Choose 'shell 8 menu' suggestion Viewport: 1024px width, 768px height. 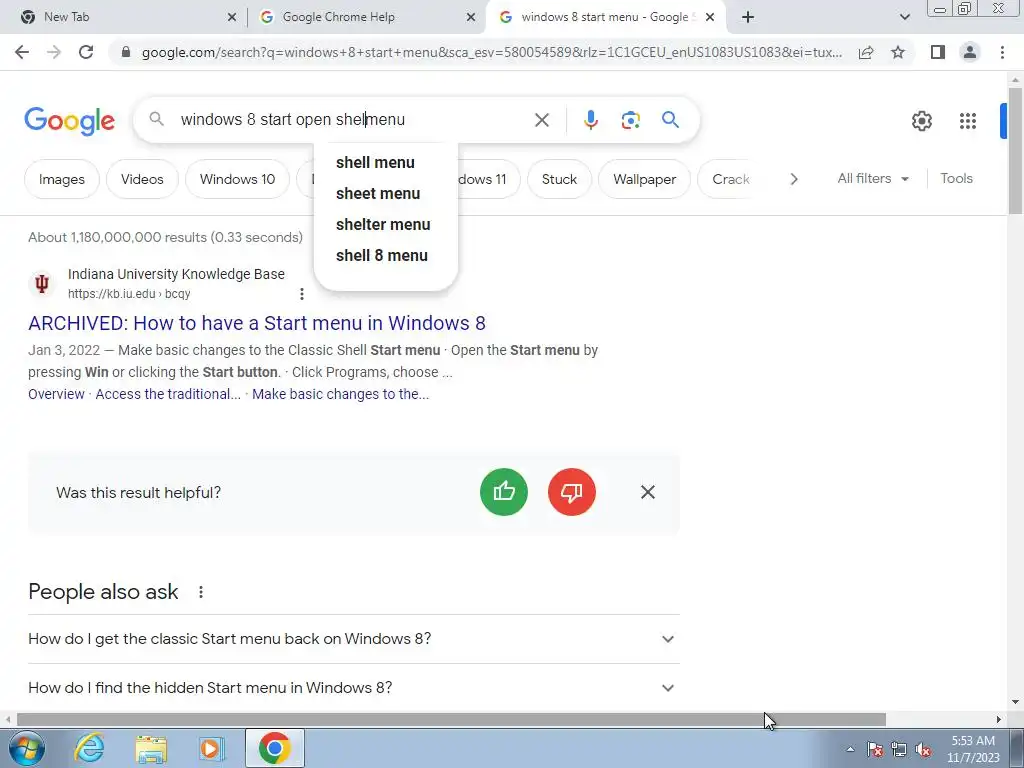point(385,255)
